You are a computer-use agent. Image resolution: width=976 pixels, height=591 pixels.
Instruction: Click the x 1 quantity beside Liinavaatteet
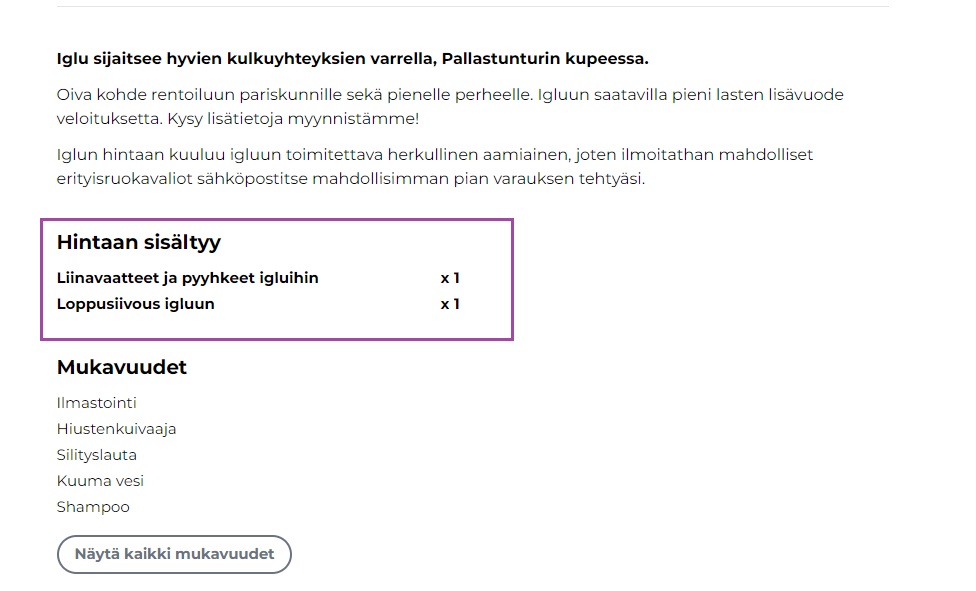(x=450, y=278)
